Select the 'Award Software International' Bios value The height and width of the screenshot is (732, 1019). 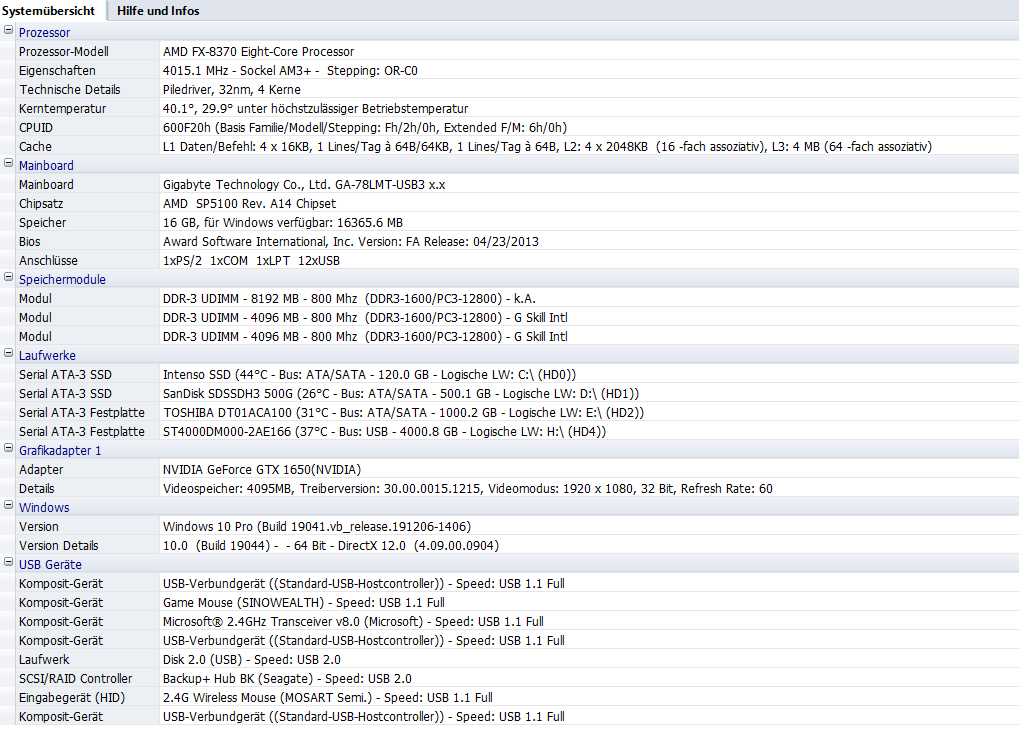coord(351,242)
